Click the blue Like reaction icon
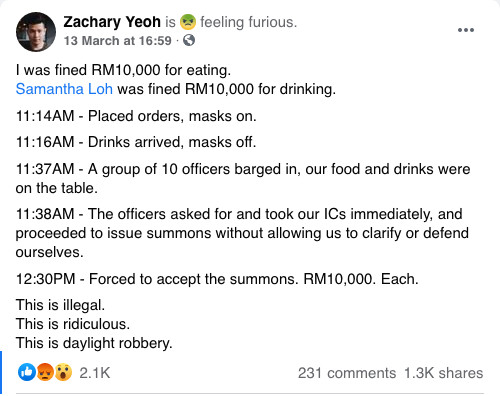The height and width of the screenshot is (396, 500). (27, 372)
